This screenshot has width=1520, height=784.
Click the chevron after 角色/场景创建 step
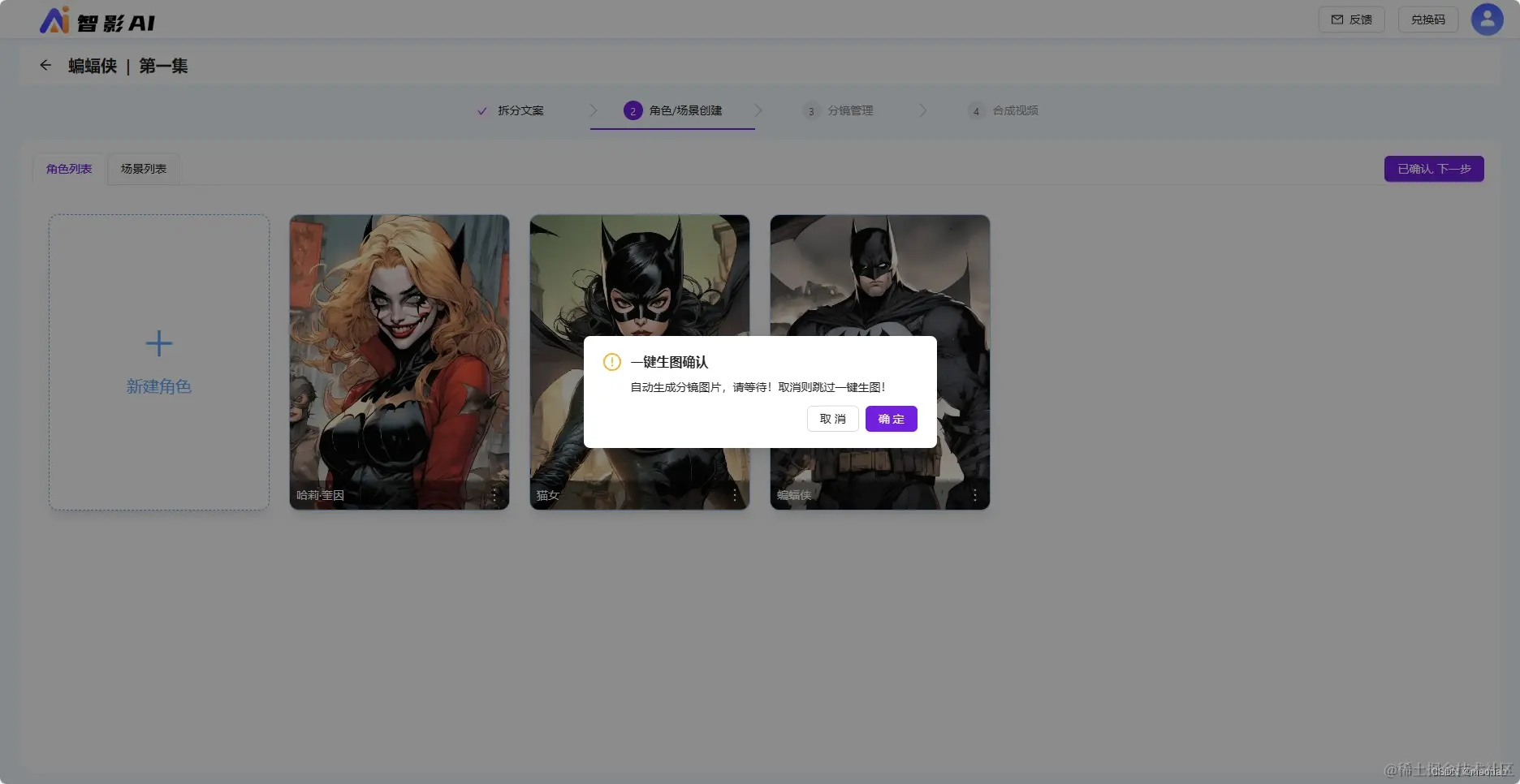758,110
